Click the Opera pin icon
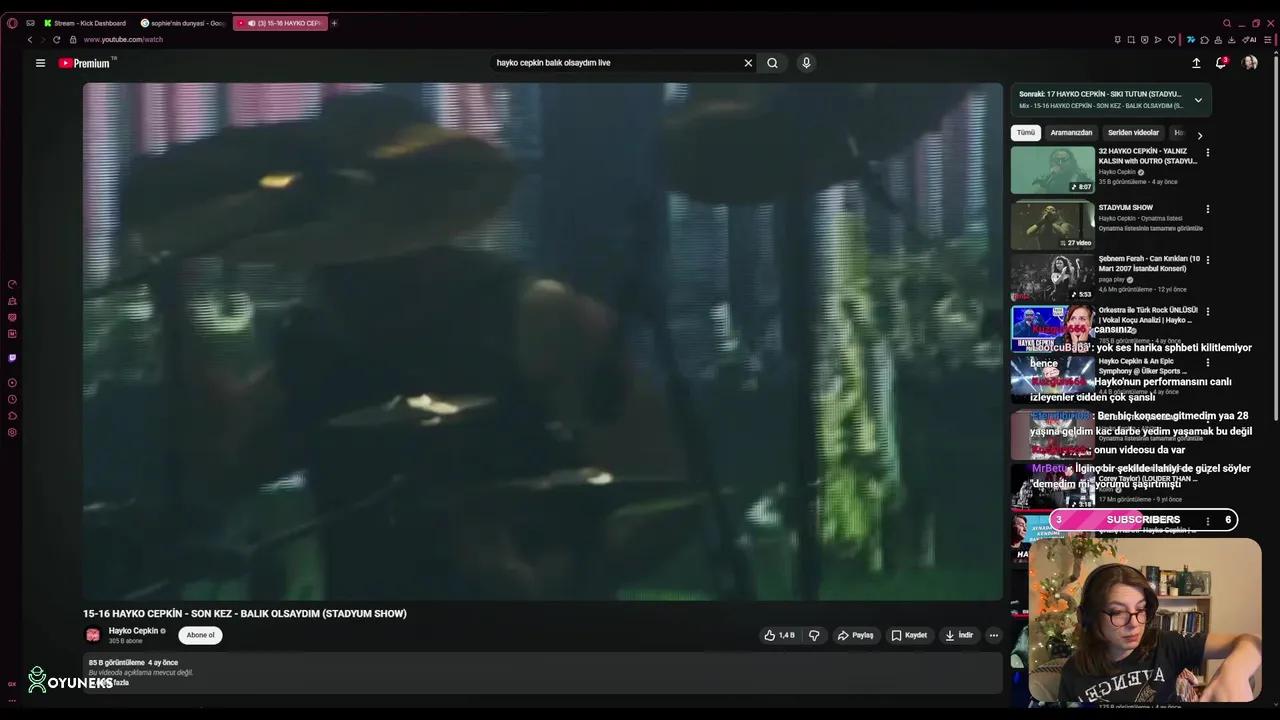This screenshot has width=1280, height=720. click(1117, 40)
